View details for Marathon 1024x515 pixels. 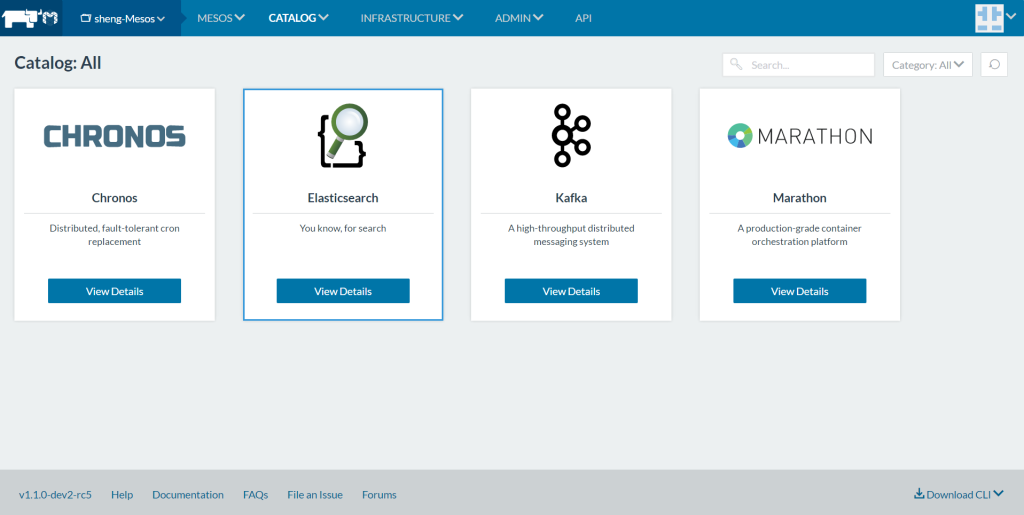799,291
